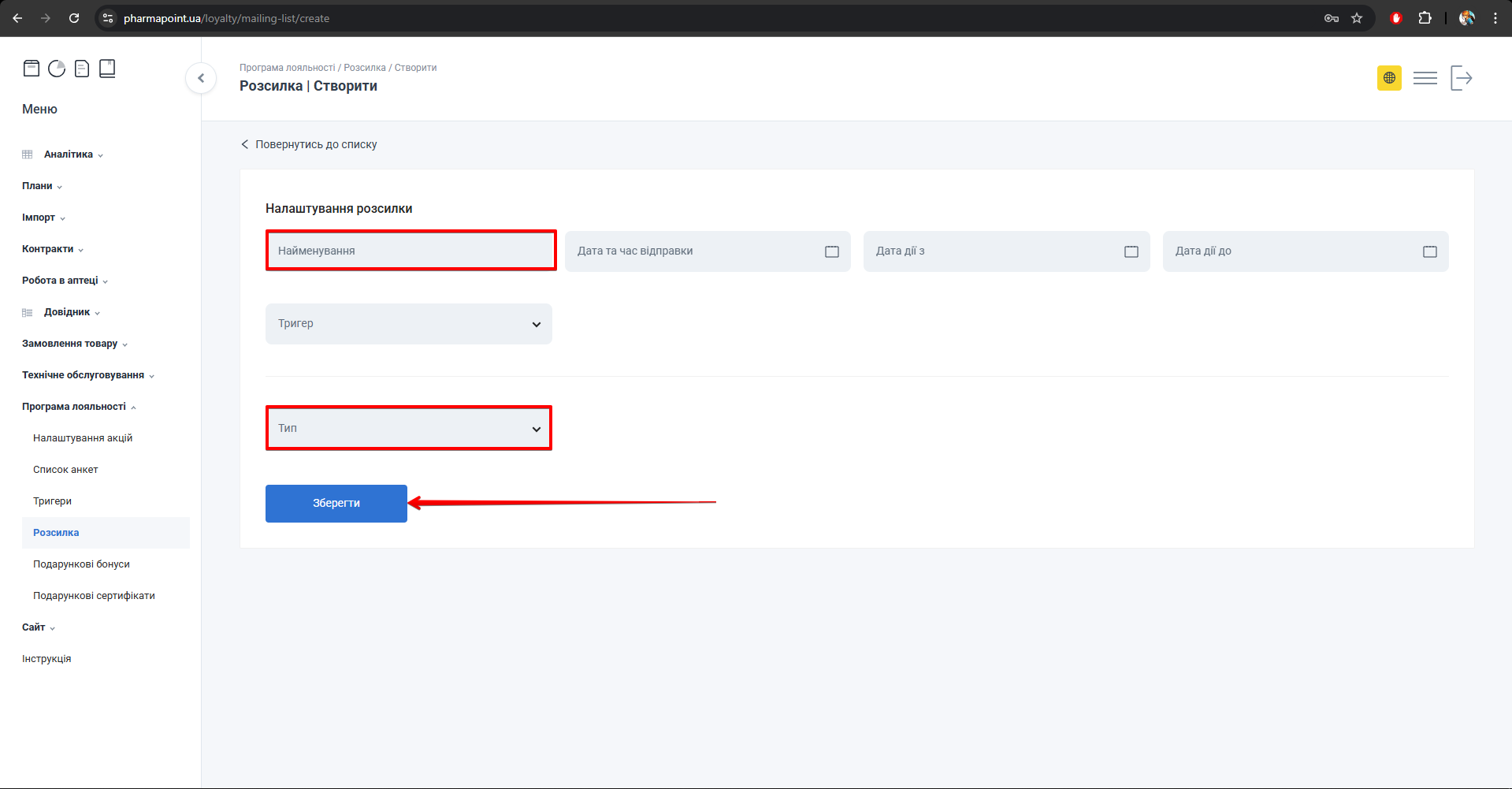Open Подарункові бонуси menu item
The width and height of the screenshot is (1512, 789).
[81, 564]
